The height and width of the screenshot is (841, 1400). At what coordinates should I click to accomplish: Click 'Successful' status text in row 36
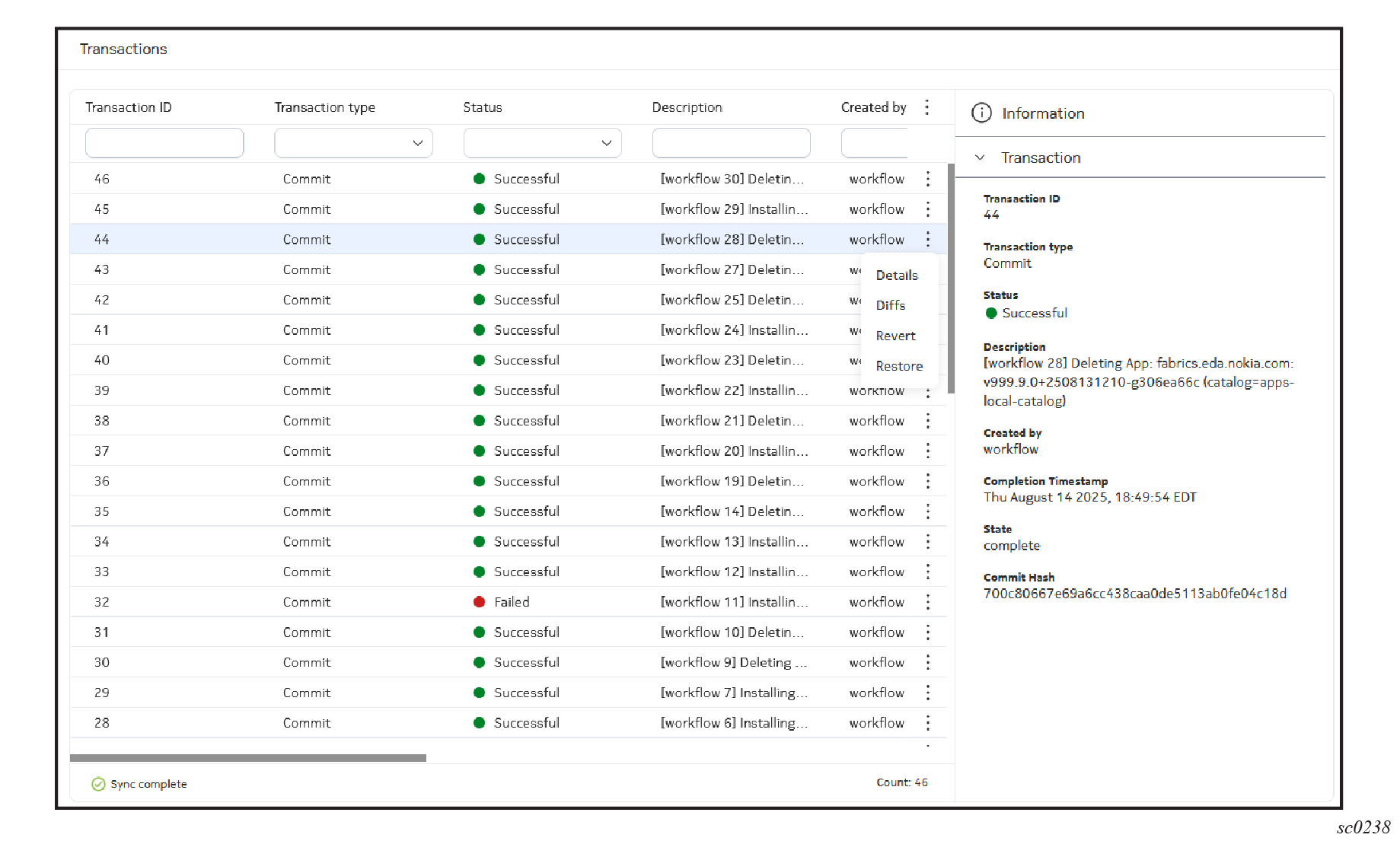coord(527,481)
